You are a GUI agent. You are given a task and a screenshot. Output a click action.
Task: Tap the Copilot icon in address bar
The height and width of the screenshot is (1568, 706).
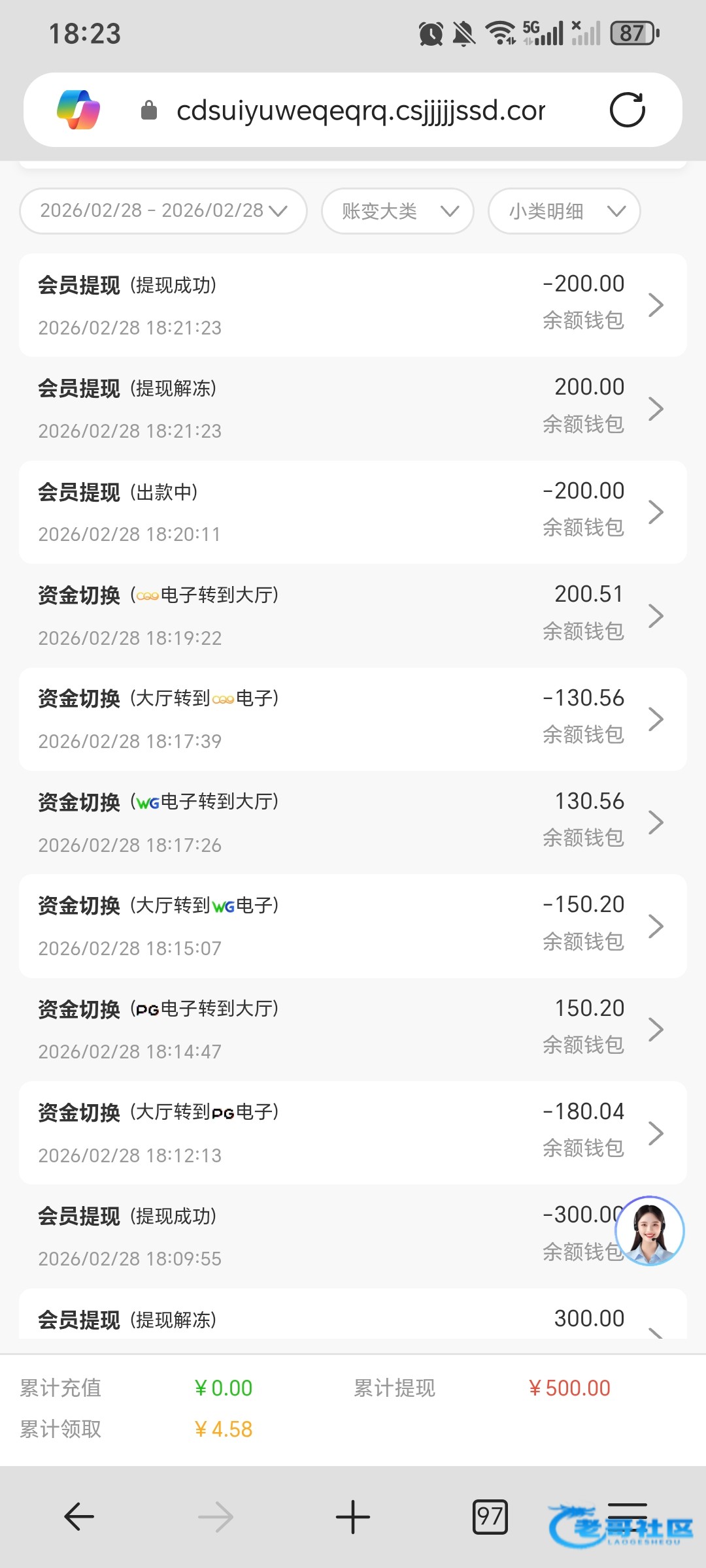click(78, 110)
